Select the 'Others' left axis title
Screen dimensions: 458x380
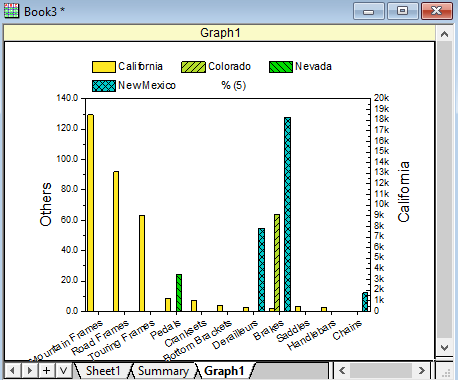point(46,204)
